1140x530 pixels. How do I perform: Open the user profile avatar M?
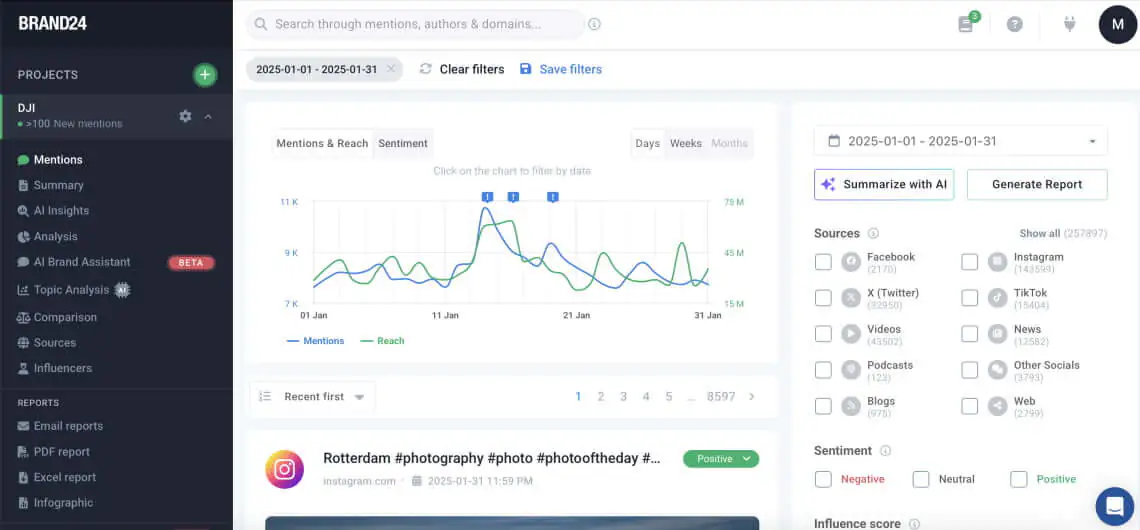[x=1117, y=24]
